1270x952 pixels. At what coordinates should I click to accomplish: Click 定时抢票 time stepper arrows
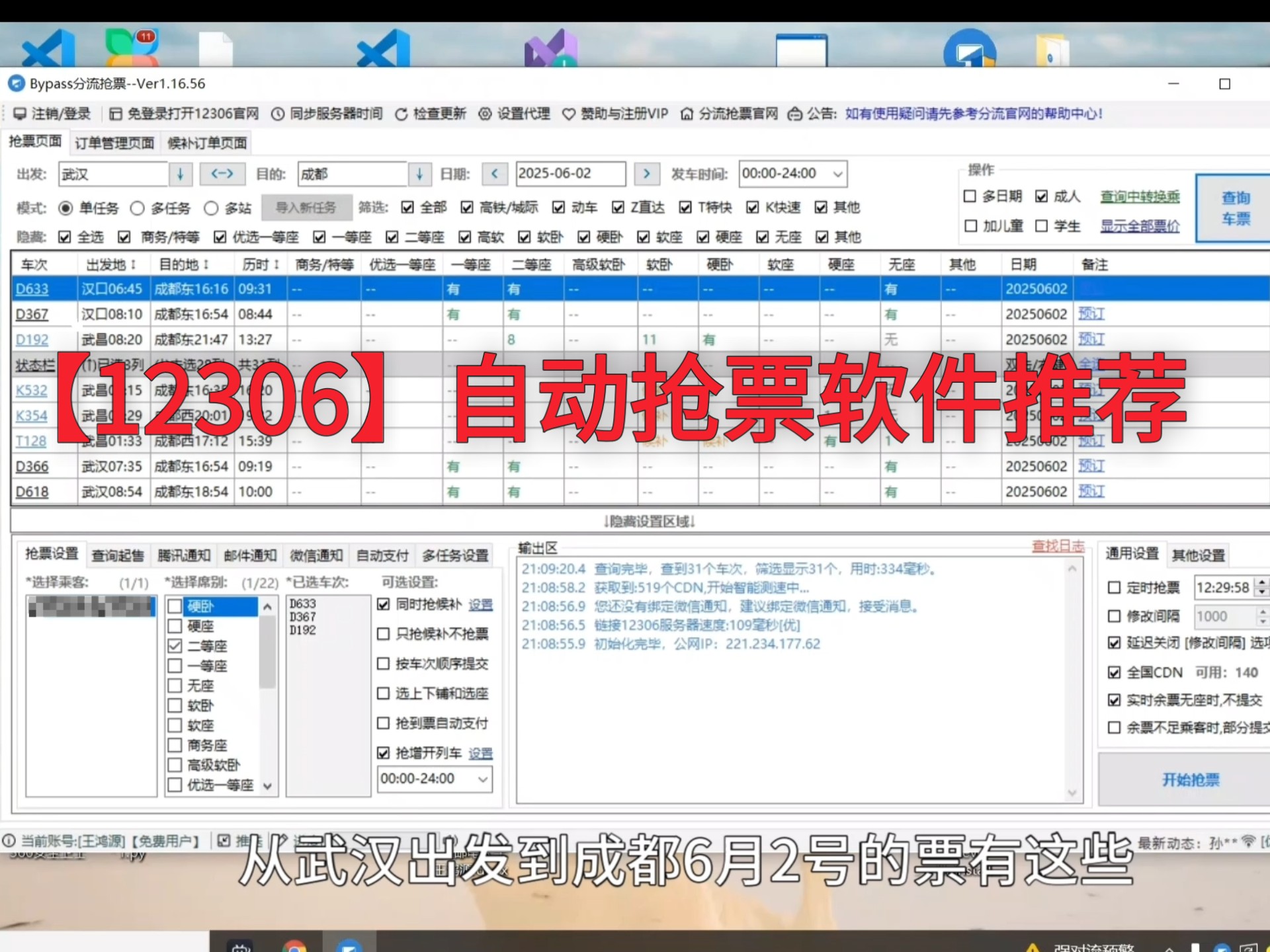tap(1262, 587)
